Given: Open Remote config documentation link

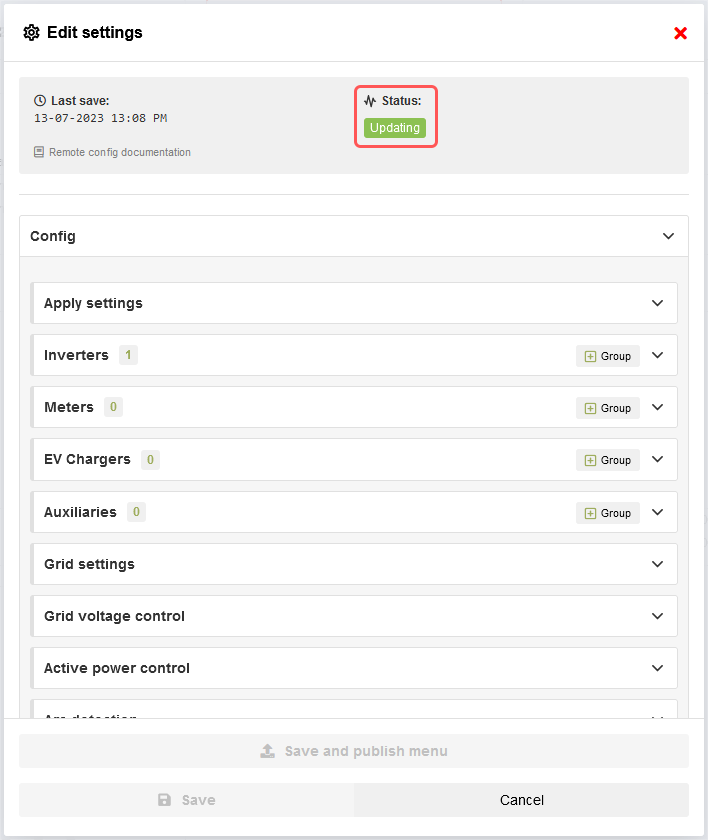Looking at the screenshot, I should click(119, 152).
